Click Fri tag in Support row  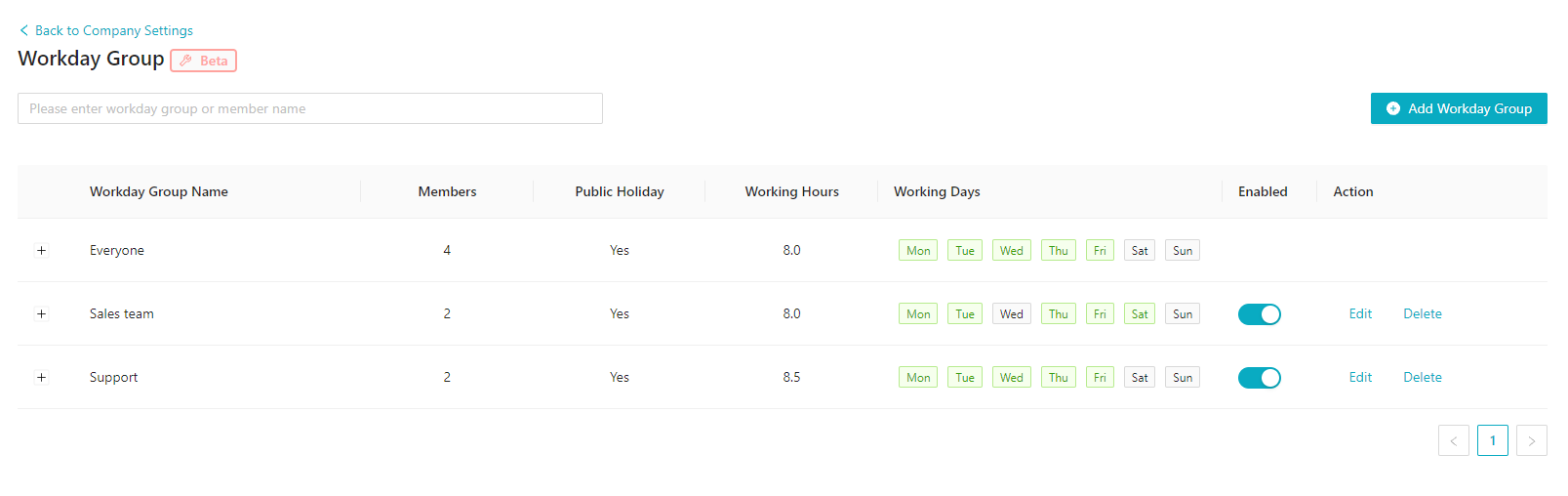[1100, 377]
